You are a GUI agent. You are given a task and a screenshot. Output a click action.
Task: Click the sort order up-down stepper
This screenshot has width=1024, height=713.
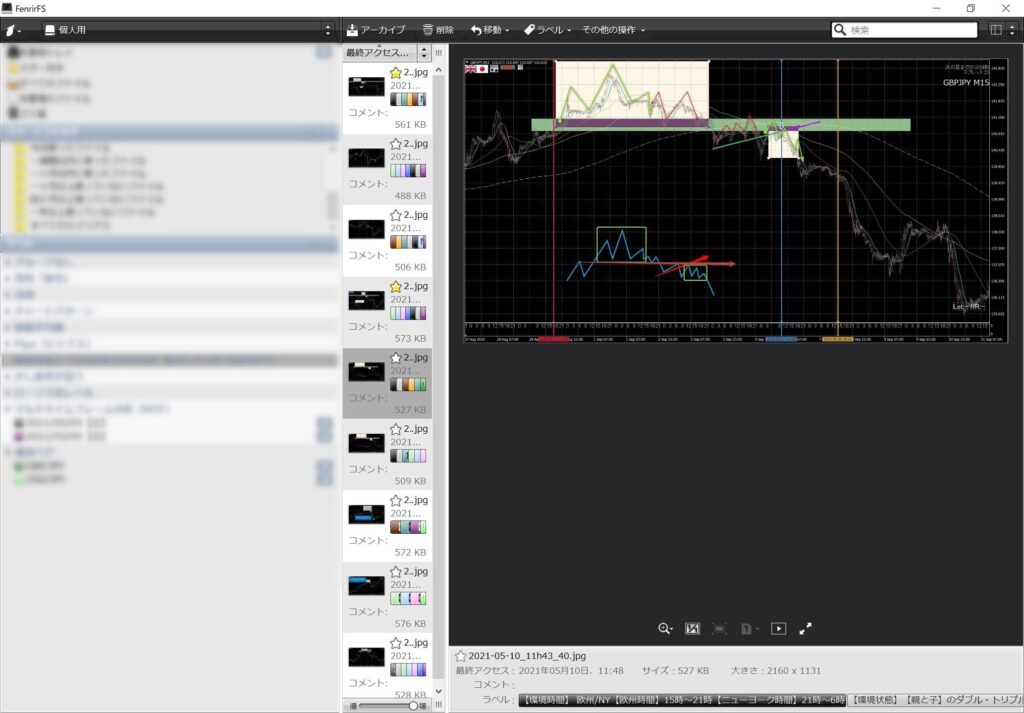(x=424, y=53)
